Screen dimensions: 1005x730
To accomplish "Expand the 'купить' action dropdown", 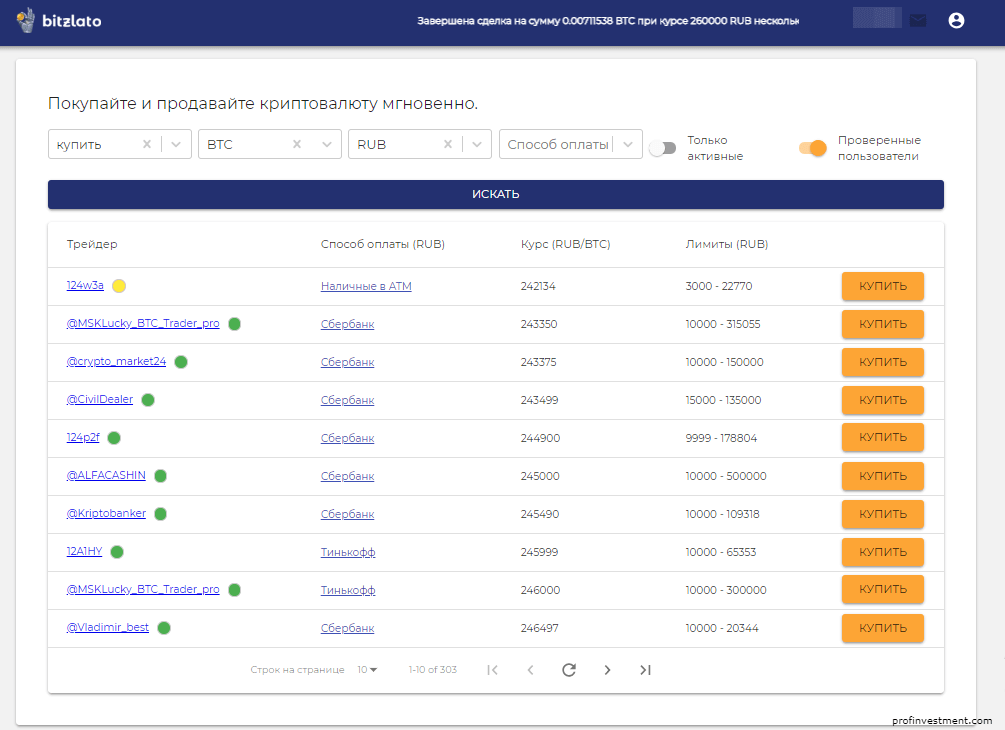I will 176,144.
